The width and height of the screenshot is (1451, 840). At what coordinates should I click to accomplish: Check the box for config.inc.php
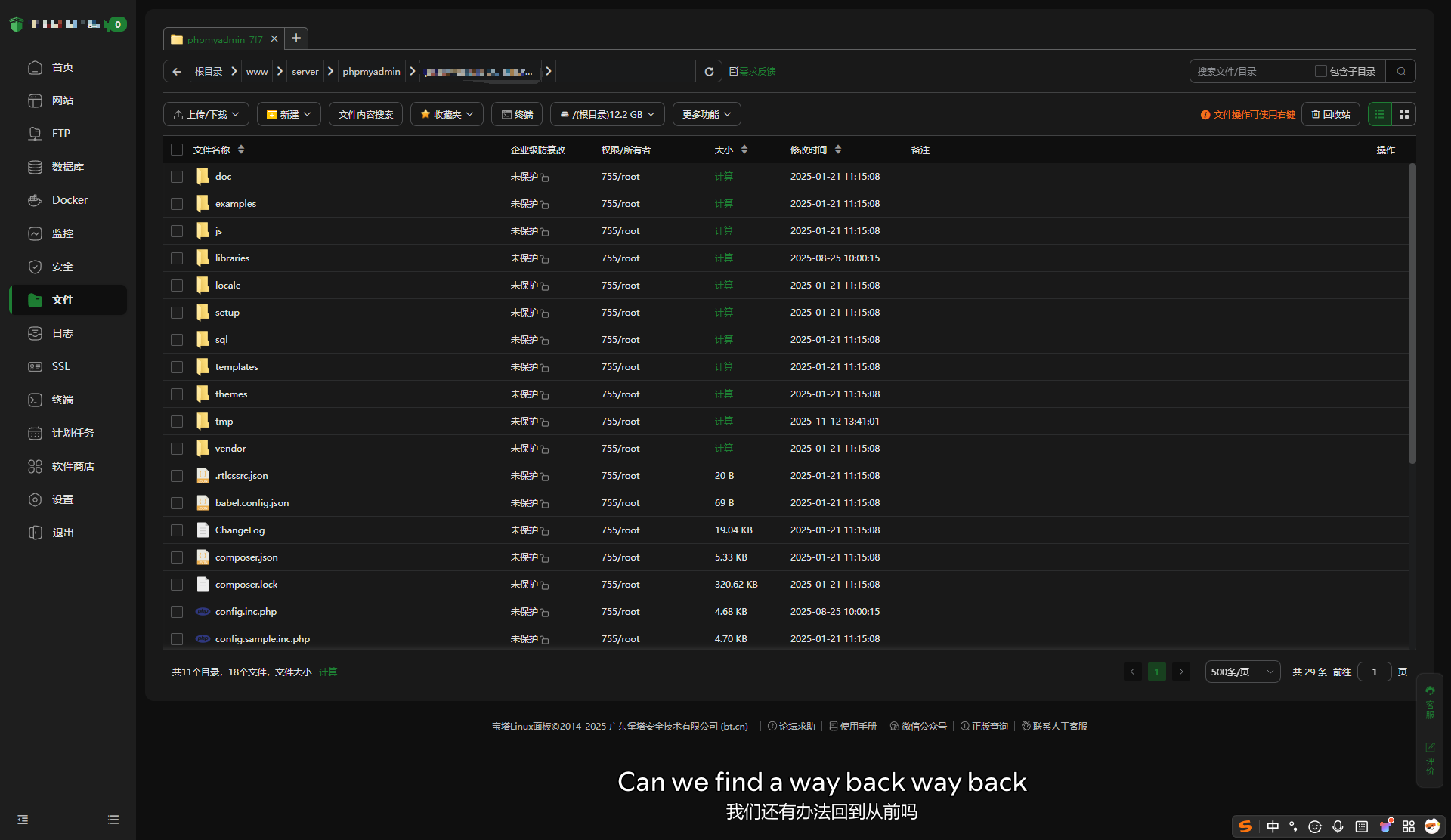(x=177, y=612)
